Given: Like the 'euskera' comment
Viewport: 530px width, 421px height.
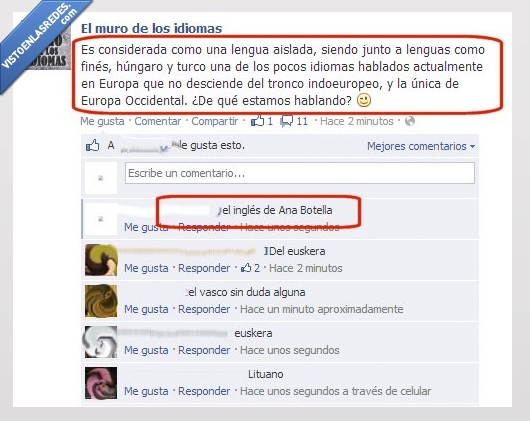Looking at the screenshot, I should coord(146,350).
